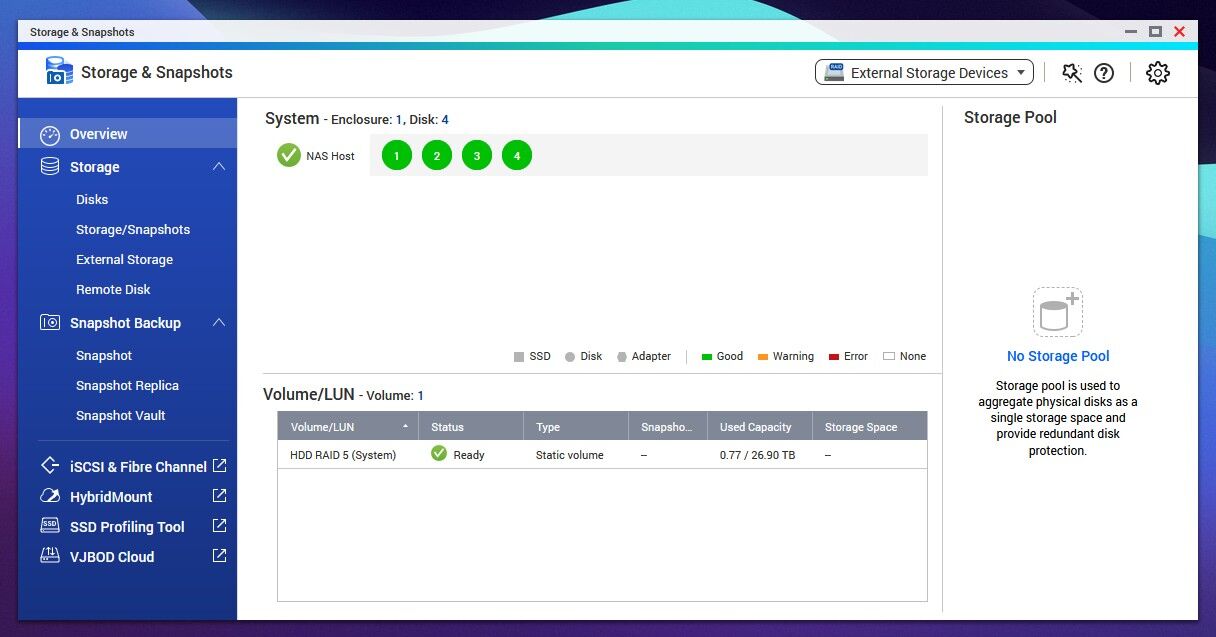Collapse the Snapshot Backup section
Screen dimensions: 1216x637
tap(219, 323)
